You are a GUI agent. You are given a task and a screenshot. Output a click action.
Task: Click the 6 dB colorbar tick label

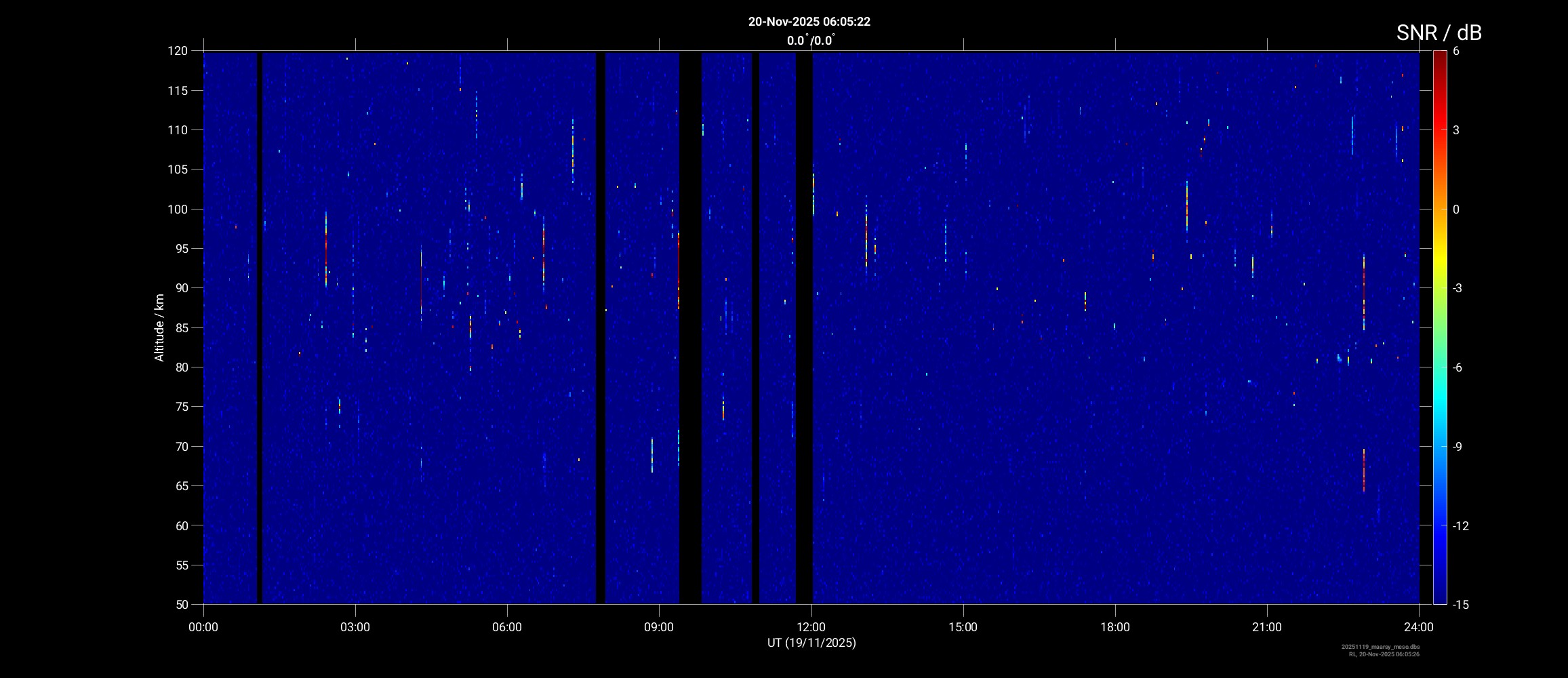click(1456, 52)
